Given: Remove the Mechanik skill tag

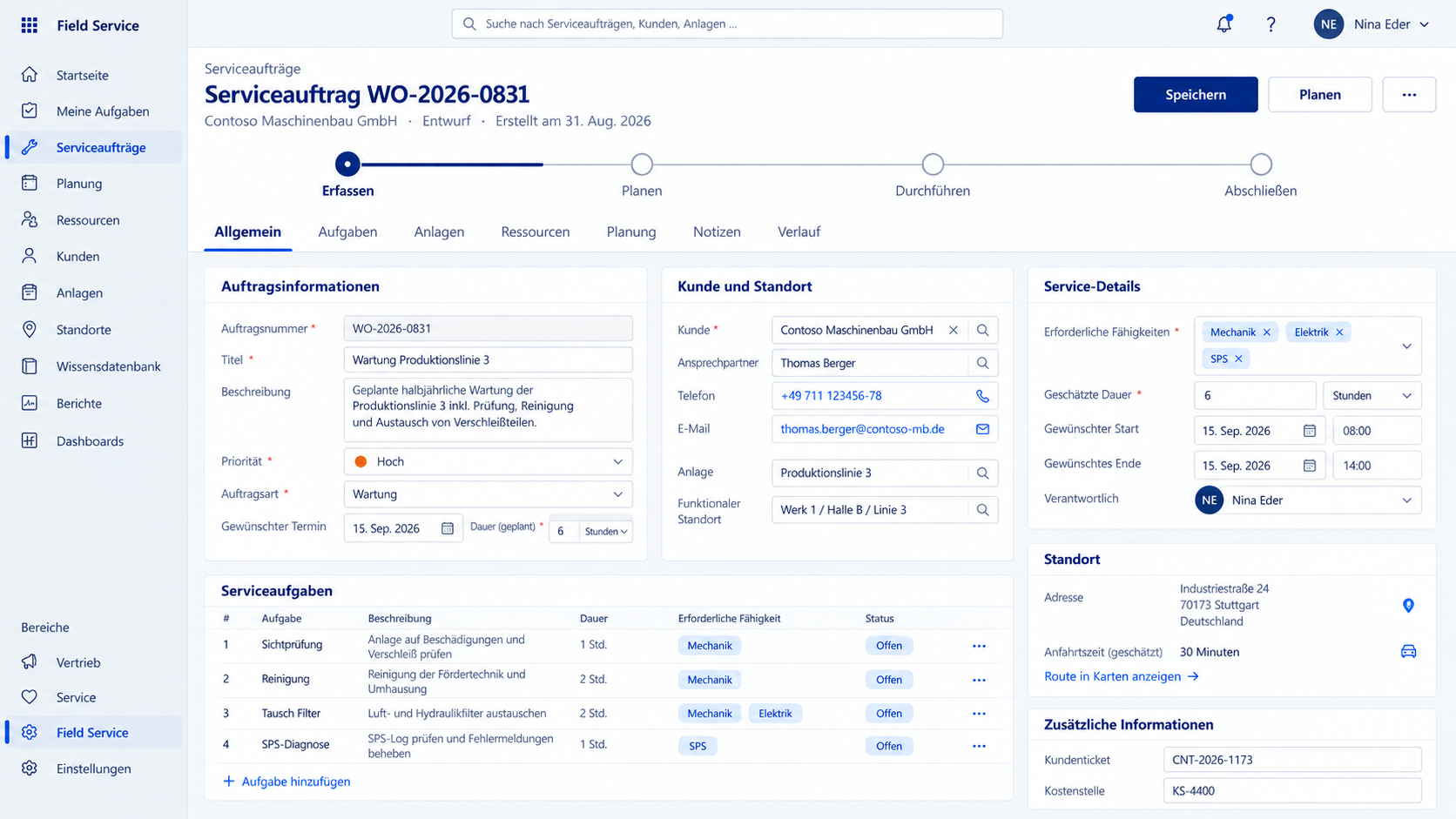Looking at the screenshot, I should (1267, 332).
